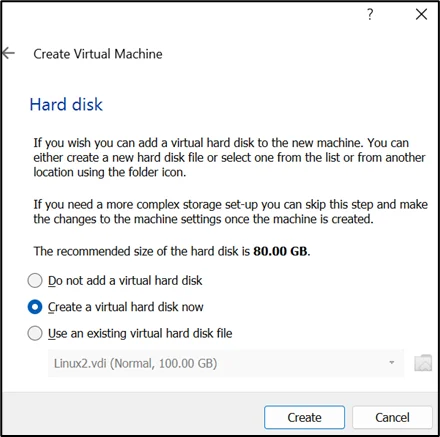Click the 'Use an existing virtual hard disk file' label text

coord(140,333)
